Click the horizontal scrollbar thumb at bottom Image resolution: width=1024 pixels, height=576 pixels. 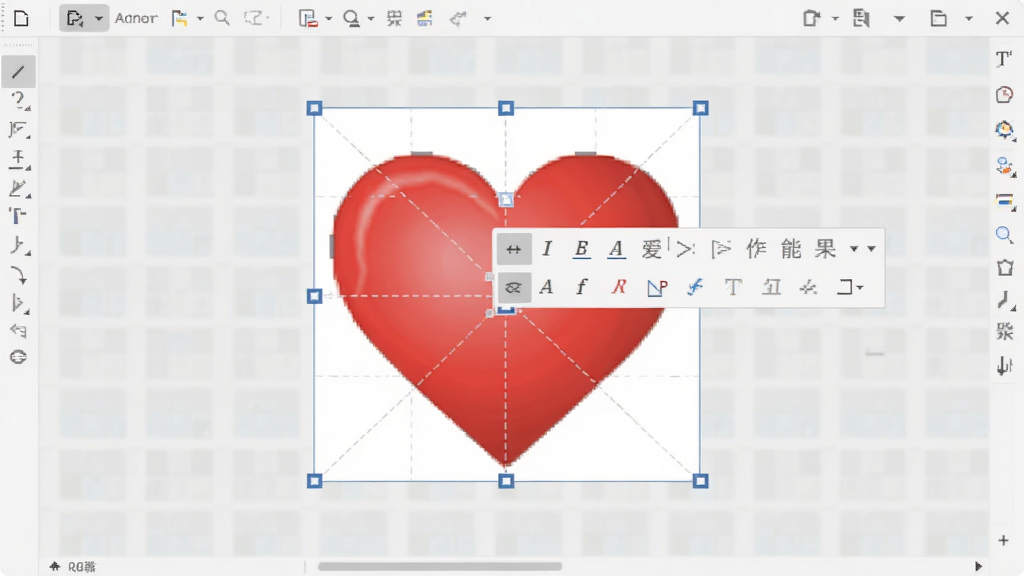click(x=440, y=566)
